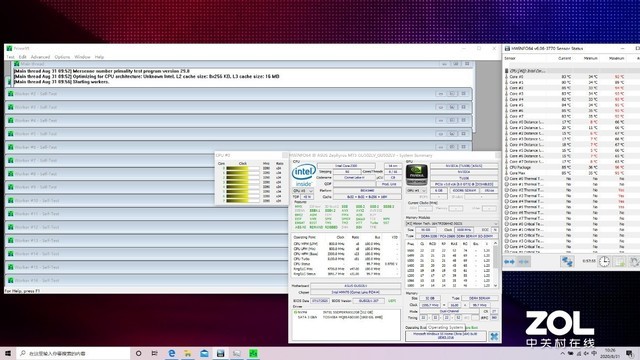Click the Worker #16 Self-Test window icon

coord(11,280)
